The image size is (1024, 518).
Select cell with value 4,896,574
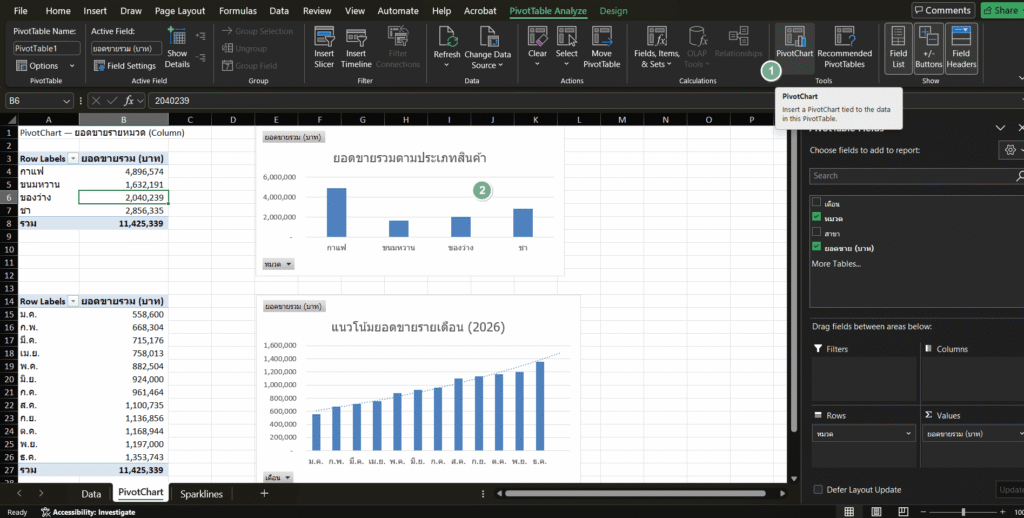click(123, 172)
